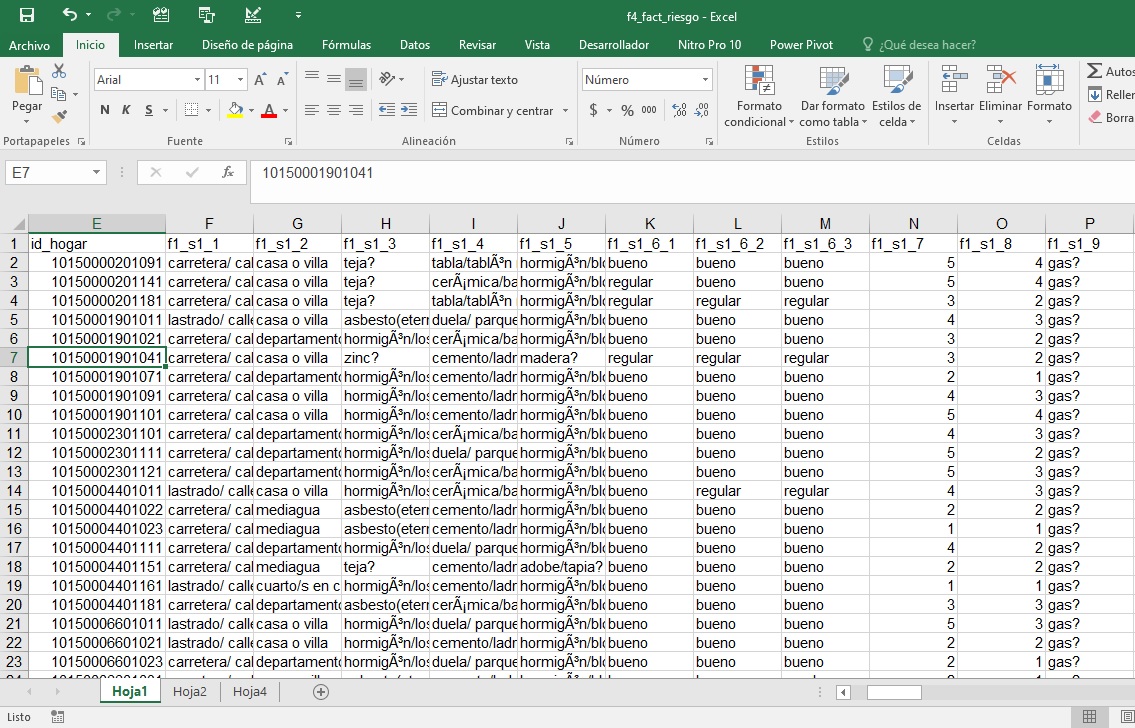
Task: Change the text orientation
Action: click(x=387, y=79)
